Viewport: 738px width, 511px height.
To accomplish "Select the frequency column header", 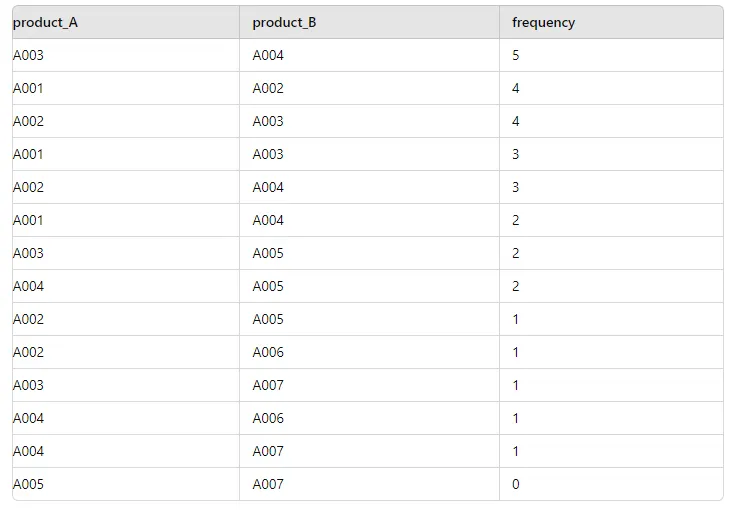I will tap(543, 22).
